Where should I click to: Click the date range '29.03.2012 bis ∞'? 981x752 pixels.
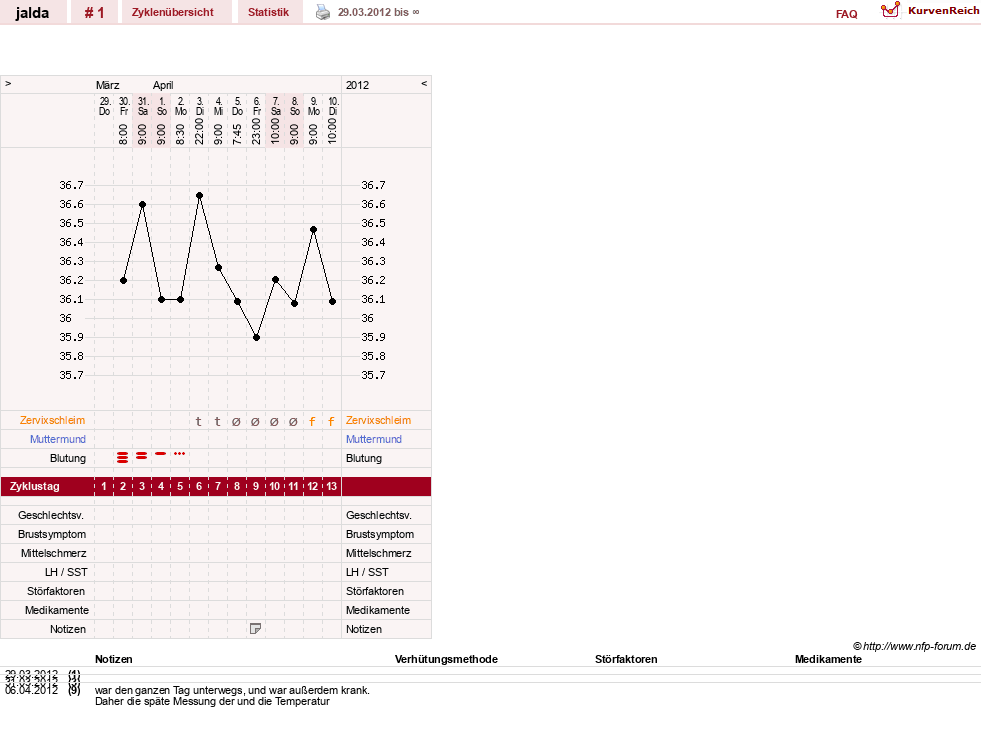(379, 12)
